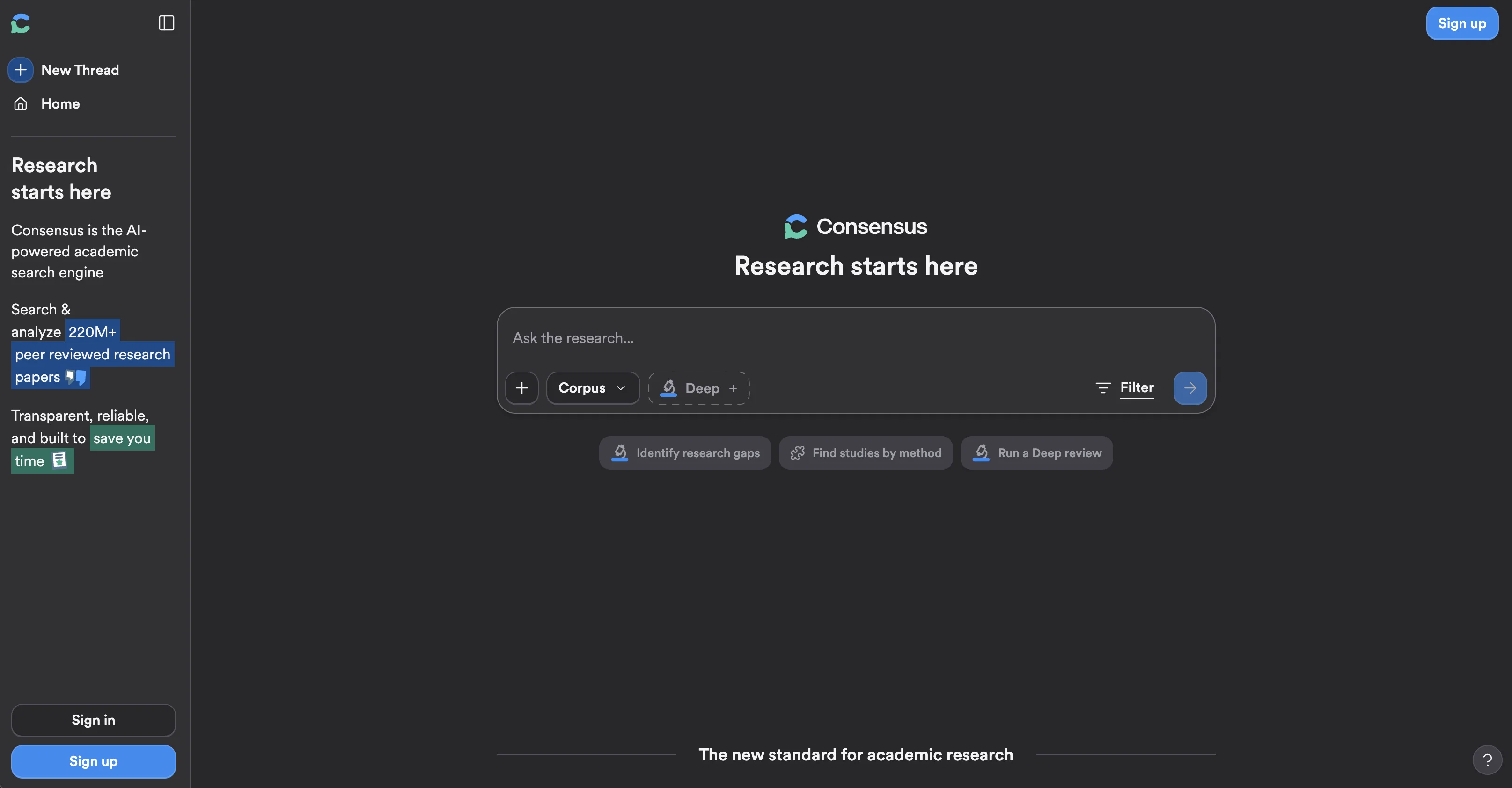
Task: Click the microscope icon in Deep toggle
Action: pos(668,387)
